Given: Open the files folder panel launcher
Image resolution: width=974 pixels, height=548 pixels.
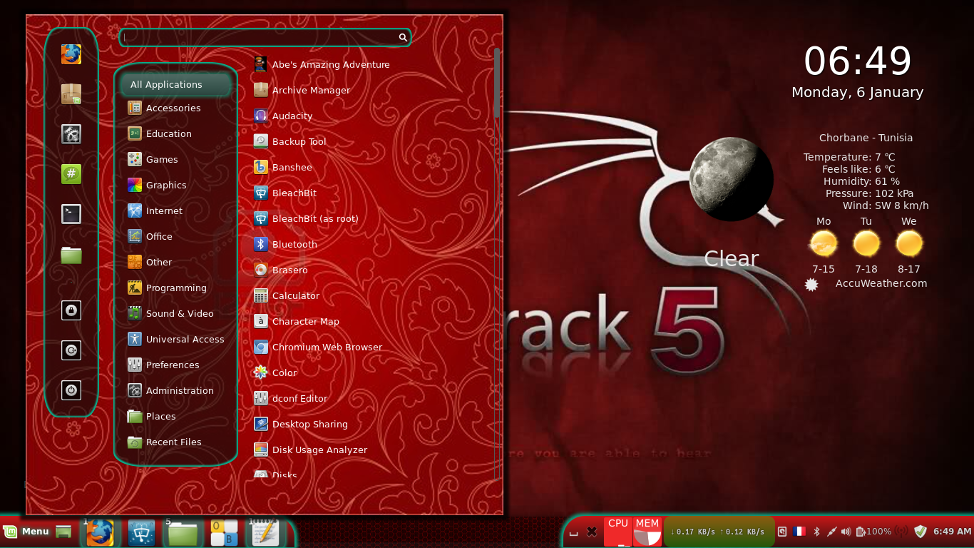Looking at the screenshot, I should coord(183,532).
